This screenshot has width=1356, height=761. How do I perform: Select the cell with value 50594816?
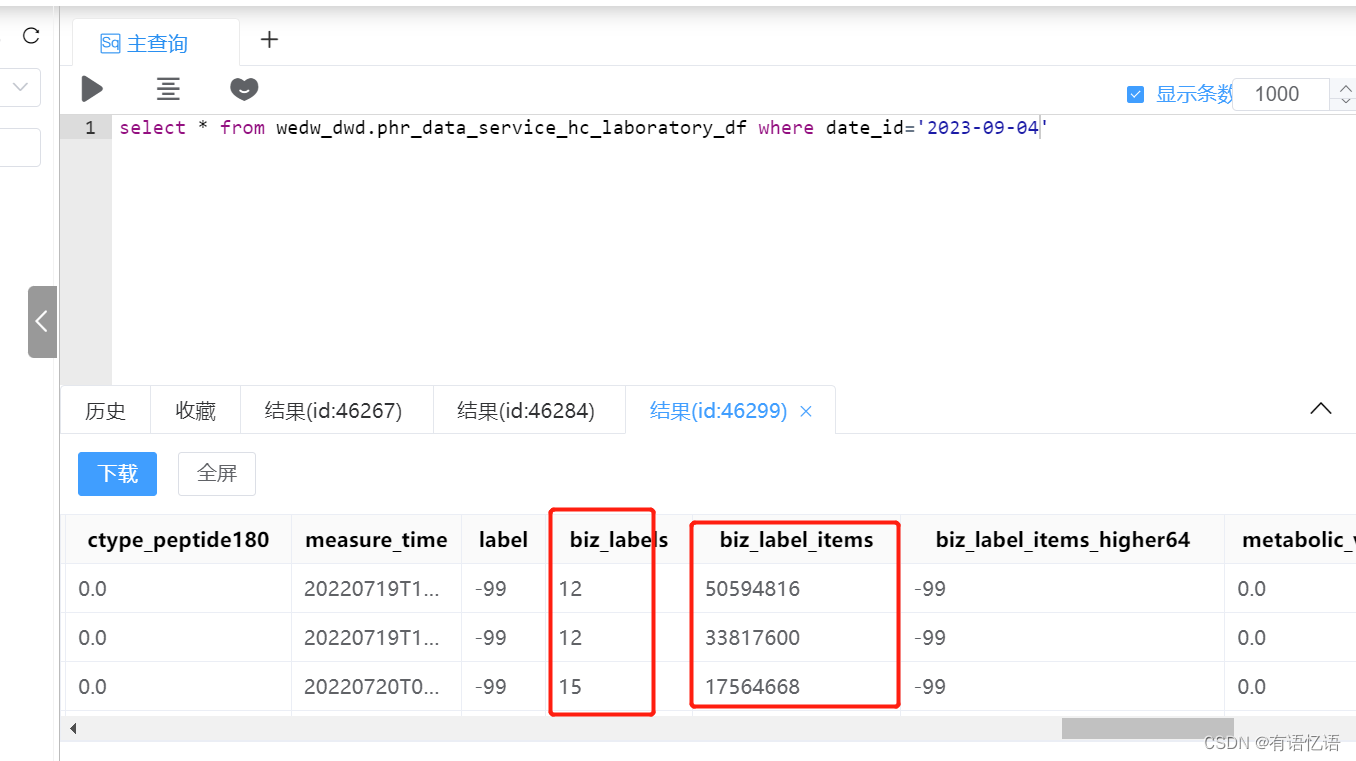pyautogui.click(x=796, y=589)
